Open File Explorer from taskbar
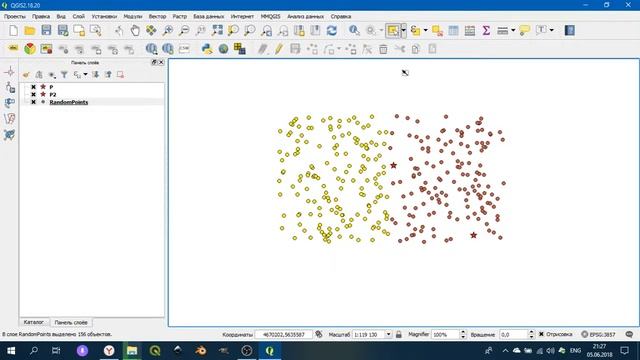640x360 pixels. pyautogui.click(x=132, y=351)
